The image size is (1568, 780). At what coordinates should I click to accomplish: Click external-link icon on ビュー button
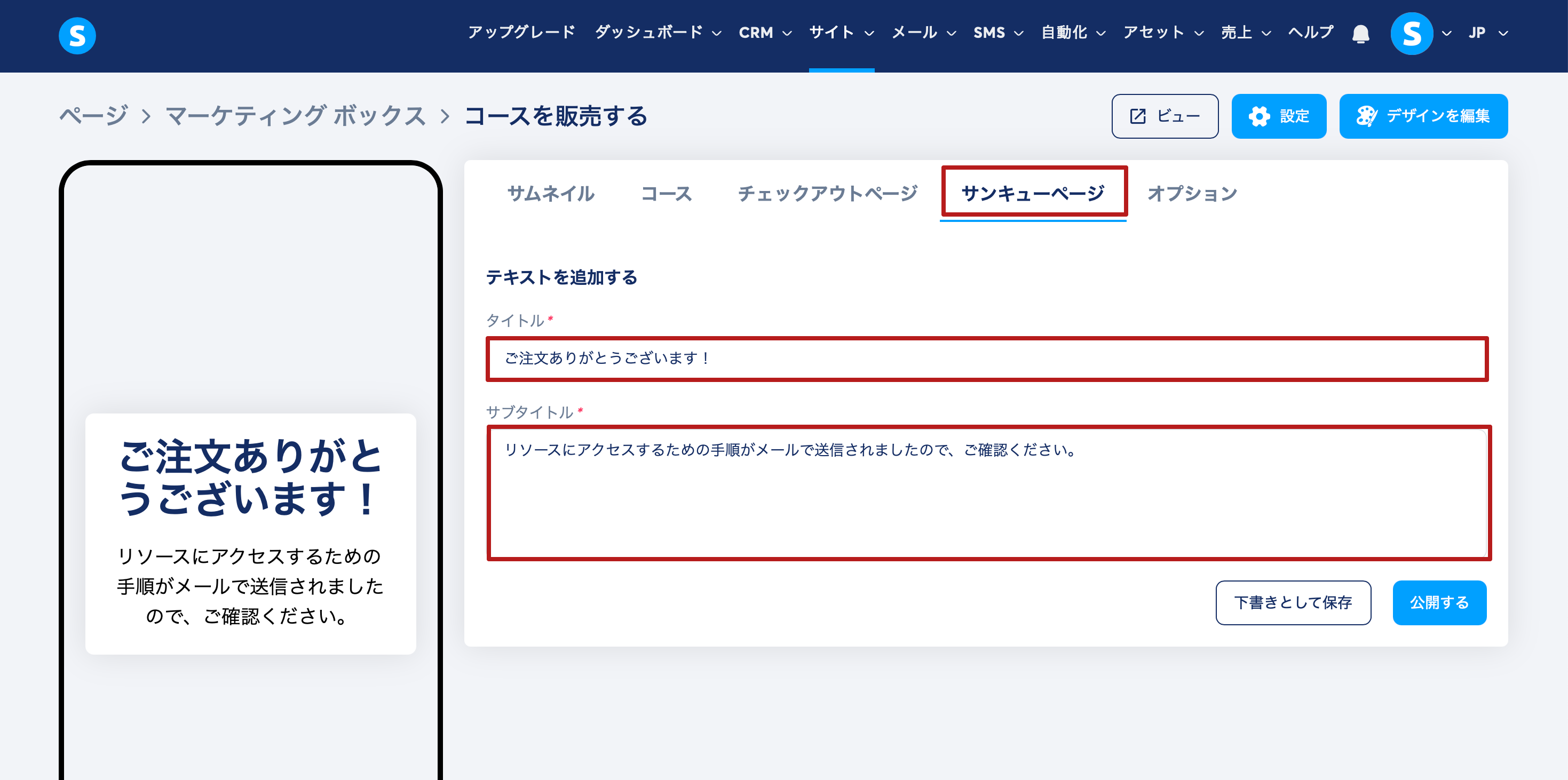click(x=1138, y=116)
